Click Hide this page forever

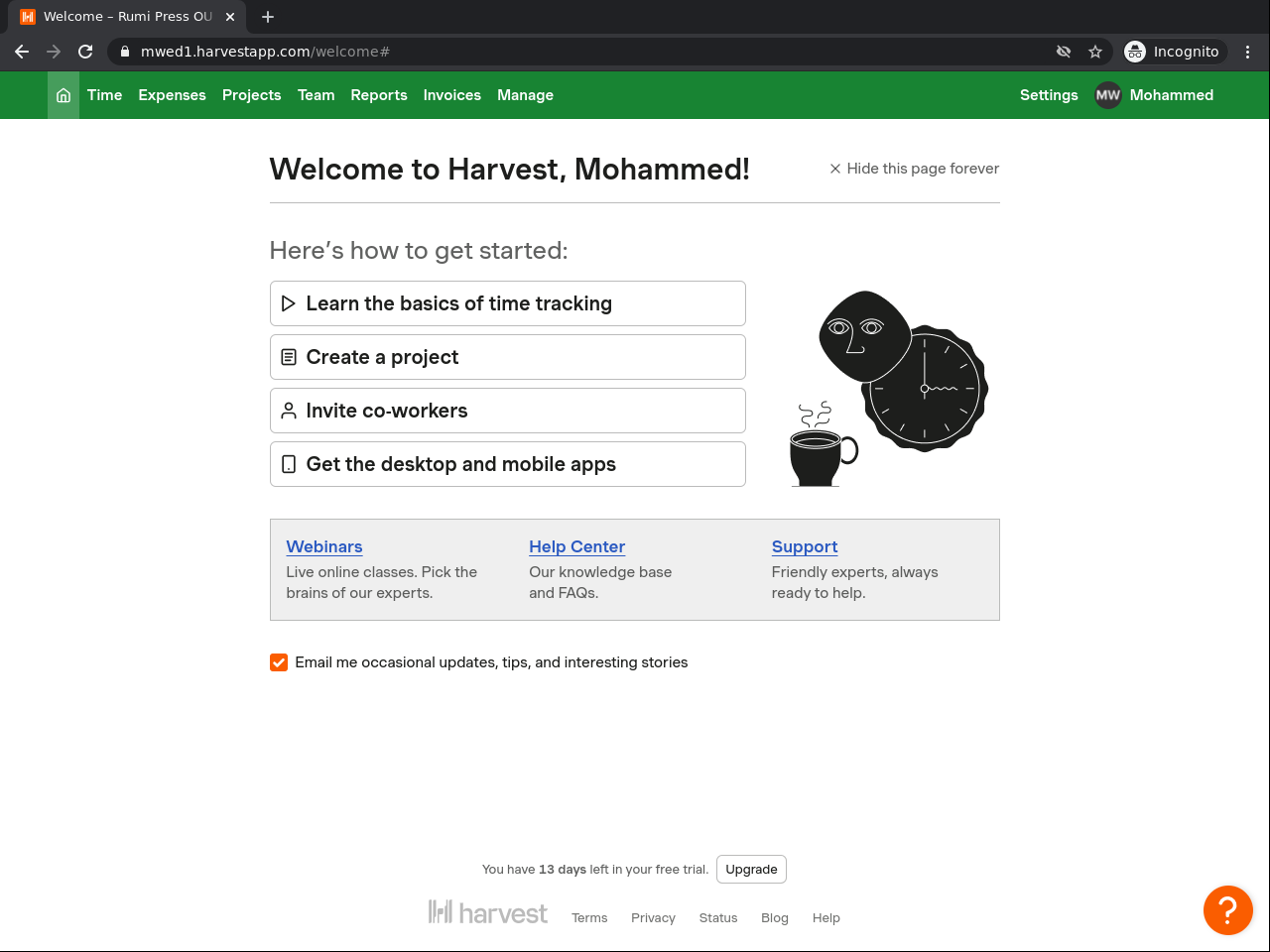coord(915,169)
